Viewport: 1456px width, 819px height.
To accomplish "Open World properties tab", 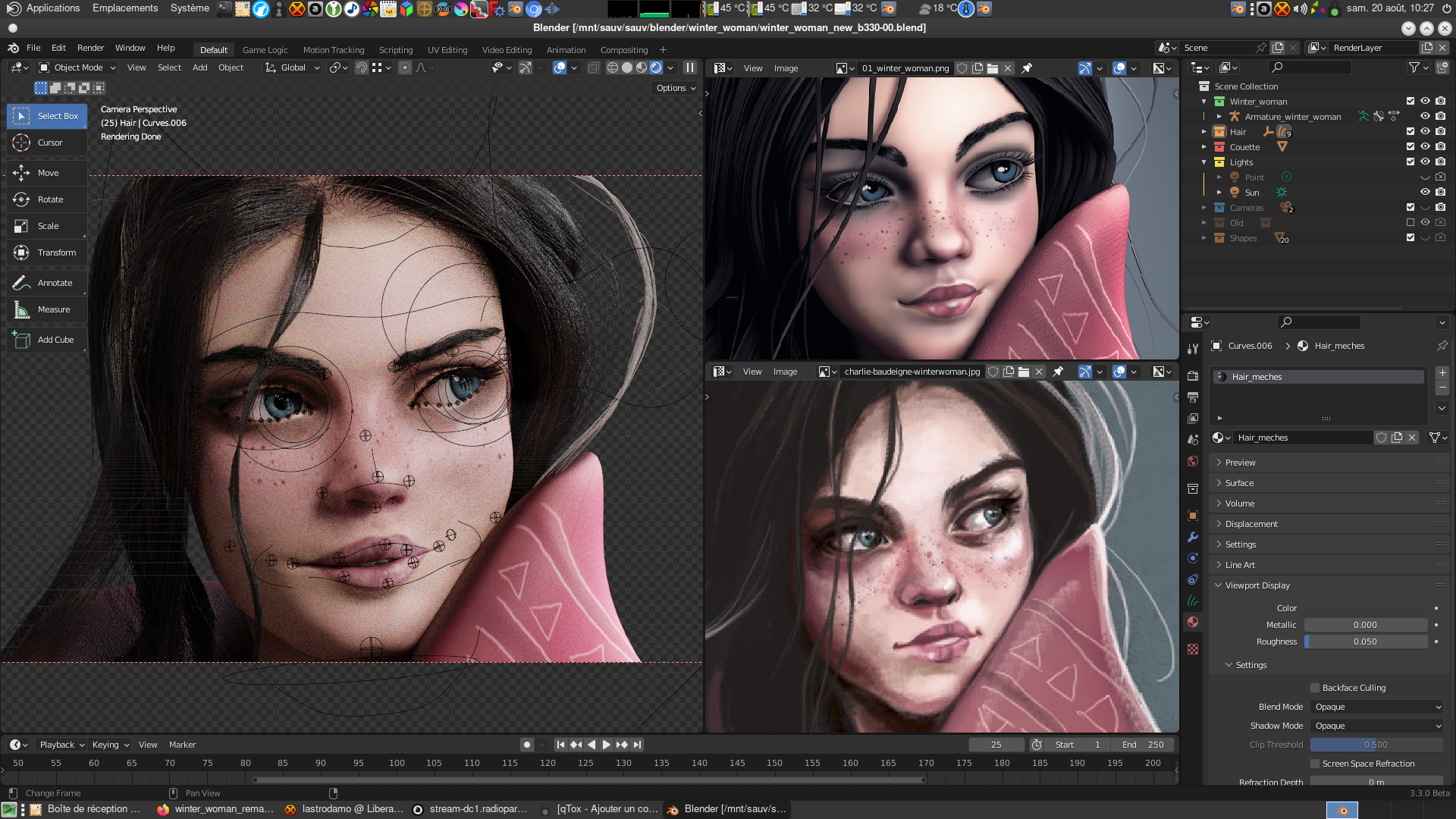I will (1193, 461).
